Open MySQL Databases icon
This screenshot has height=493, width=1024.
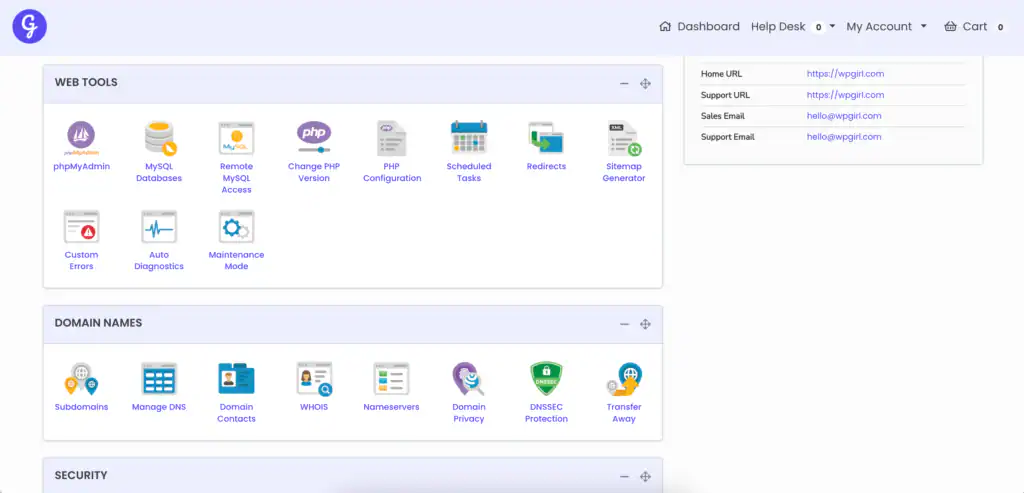tap(159, 138)
